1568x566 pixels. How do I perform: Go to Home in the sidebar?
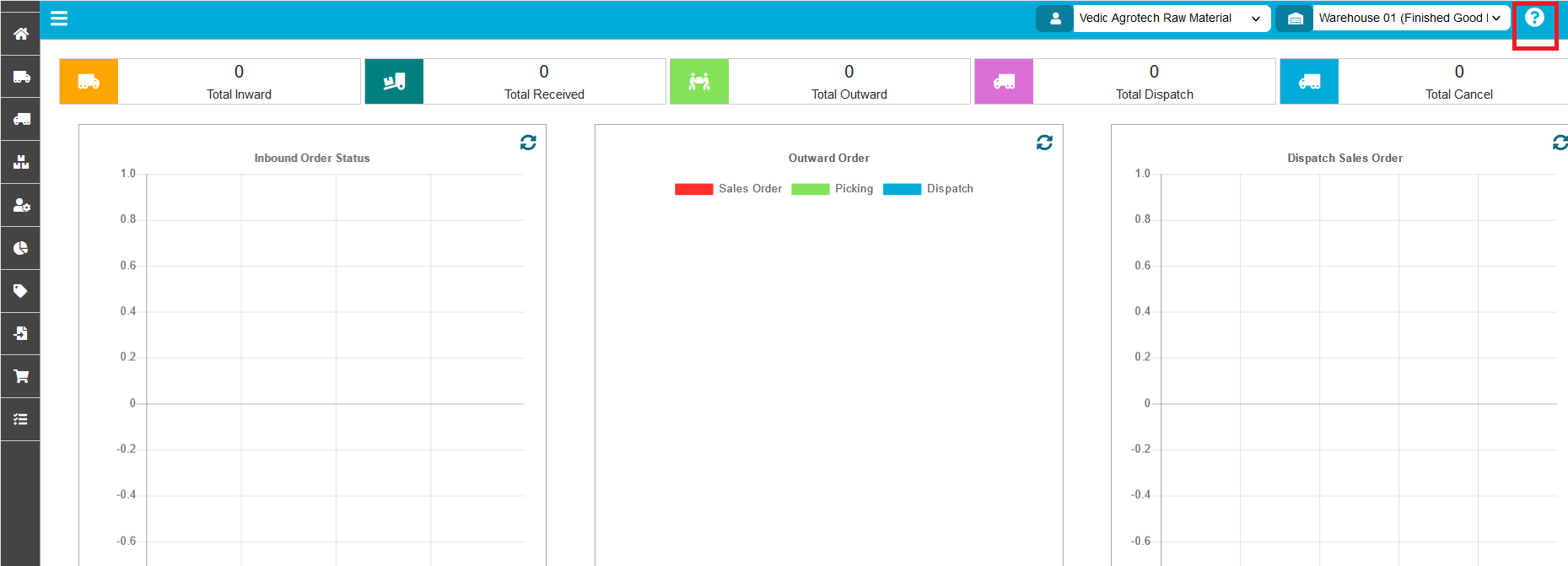[x=20, y=34]
